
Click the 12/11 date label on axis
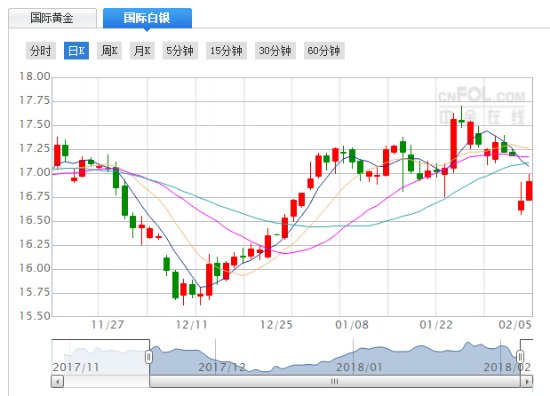click(191, 325)
